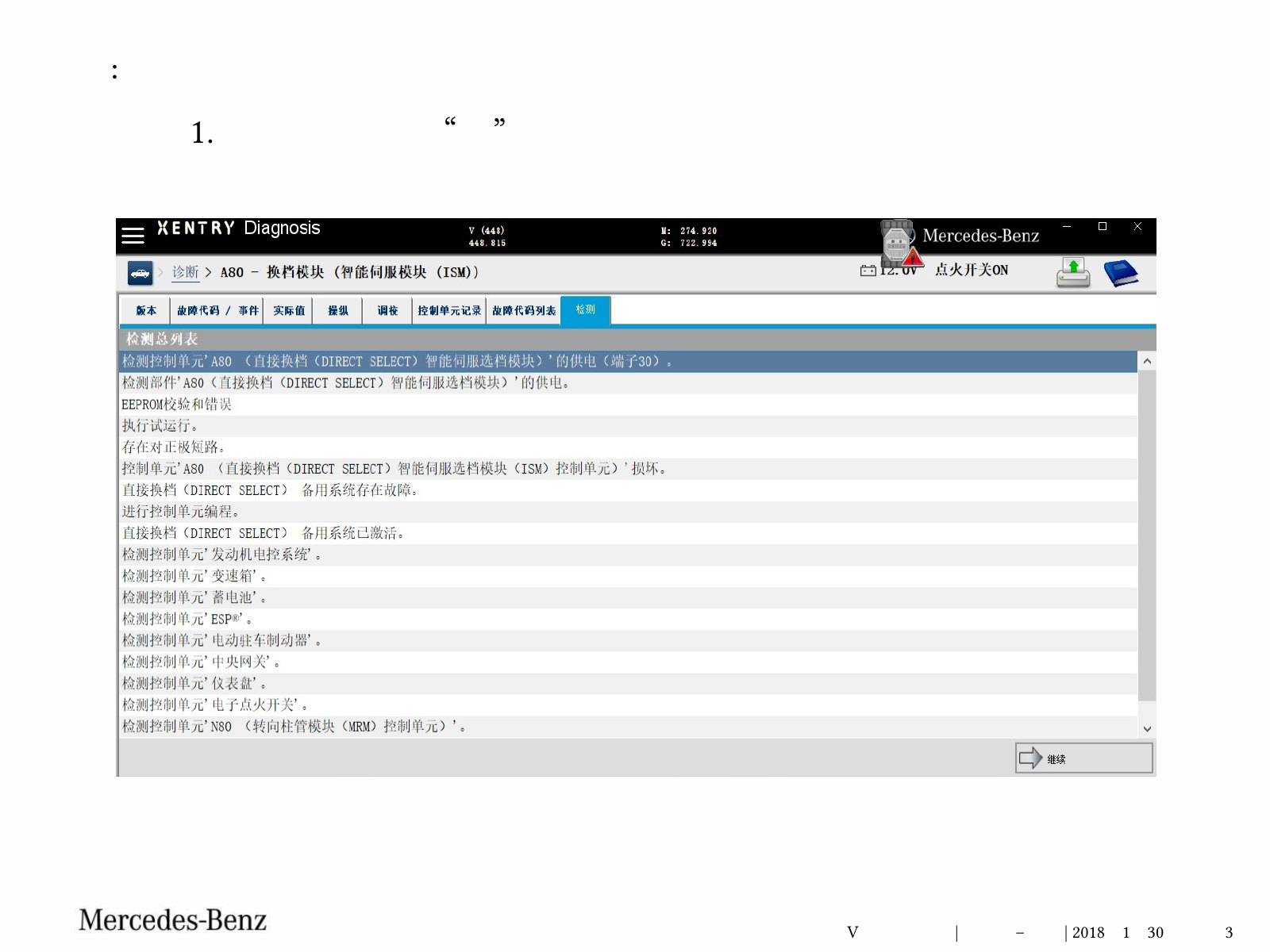
Task: Click the scrollbar up arrow of the test list
Action: [1147, 361]
